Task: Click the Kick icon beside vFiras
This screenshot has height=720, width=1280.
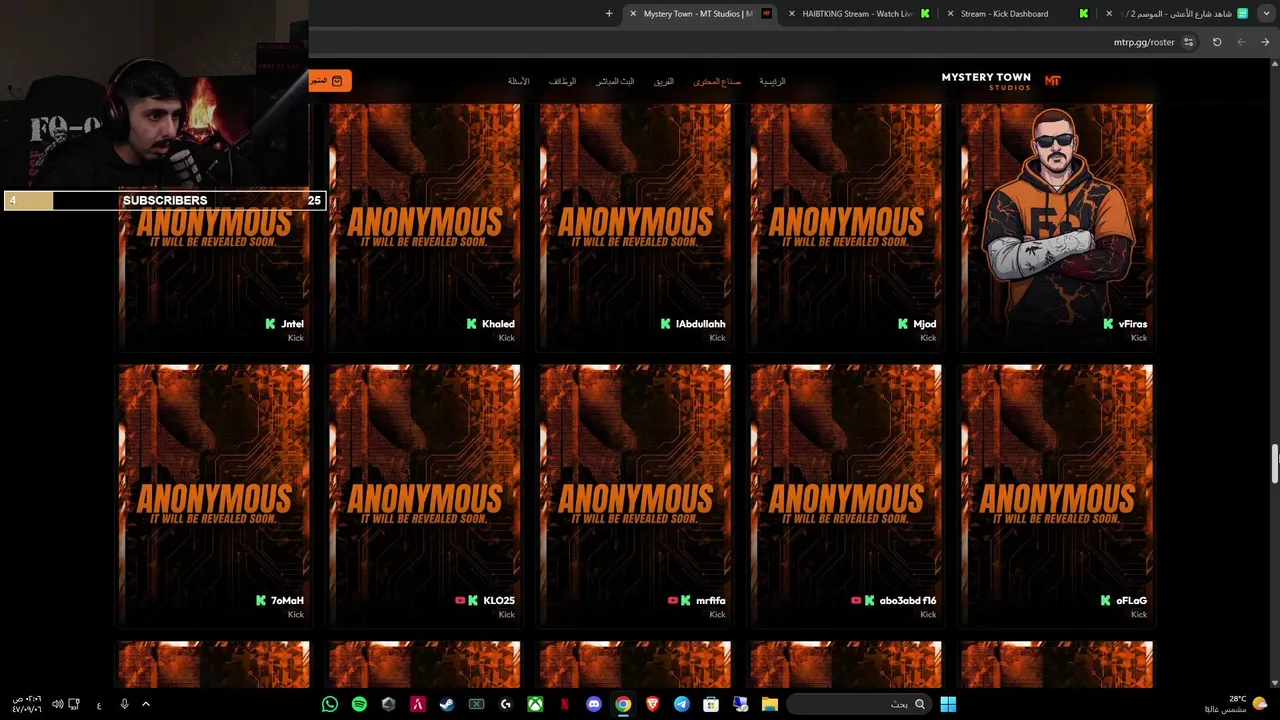Action: coord(1108,324)
